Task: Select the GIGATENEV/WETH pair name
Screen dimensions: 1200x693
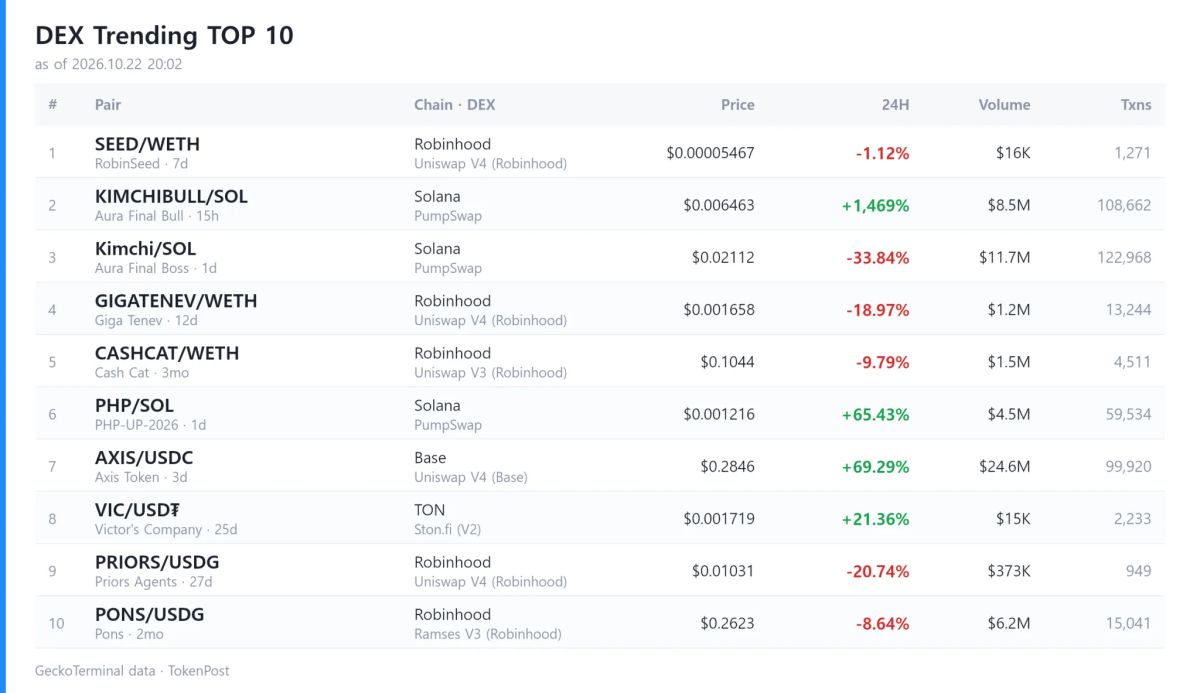Action: 176,300
